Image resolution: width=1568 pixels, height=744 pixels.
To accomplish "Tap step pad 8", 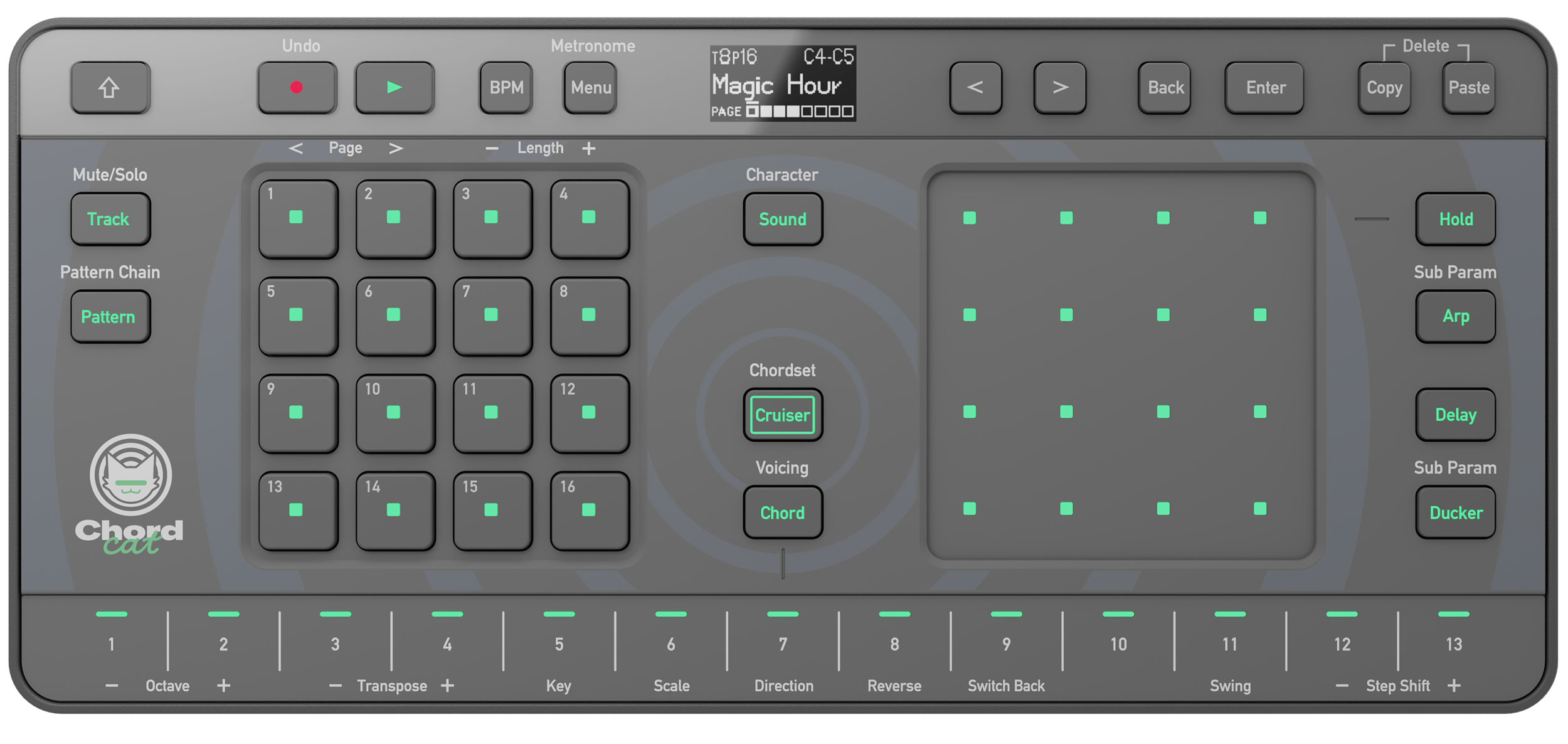I will point(590,316).
